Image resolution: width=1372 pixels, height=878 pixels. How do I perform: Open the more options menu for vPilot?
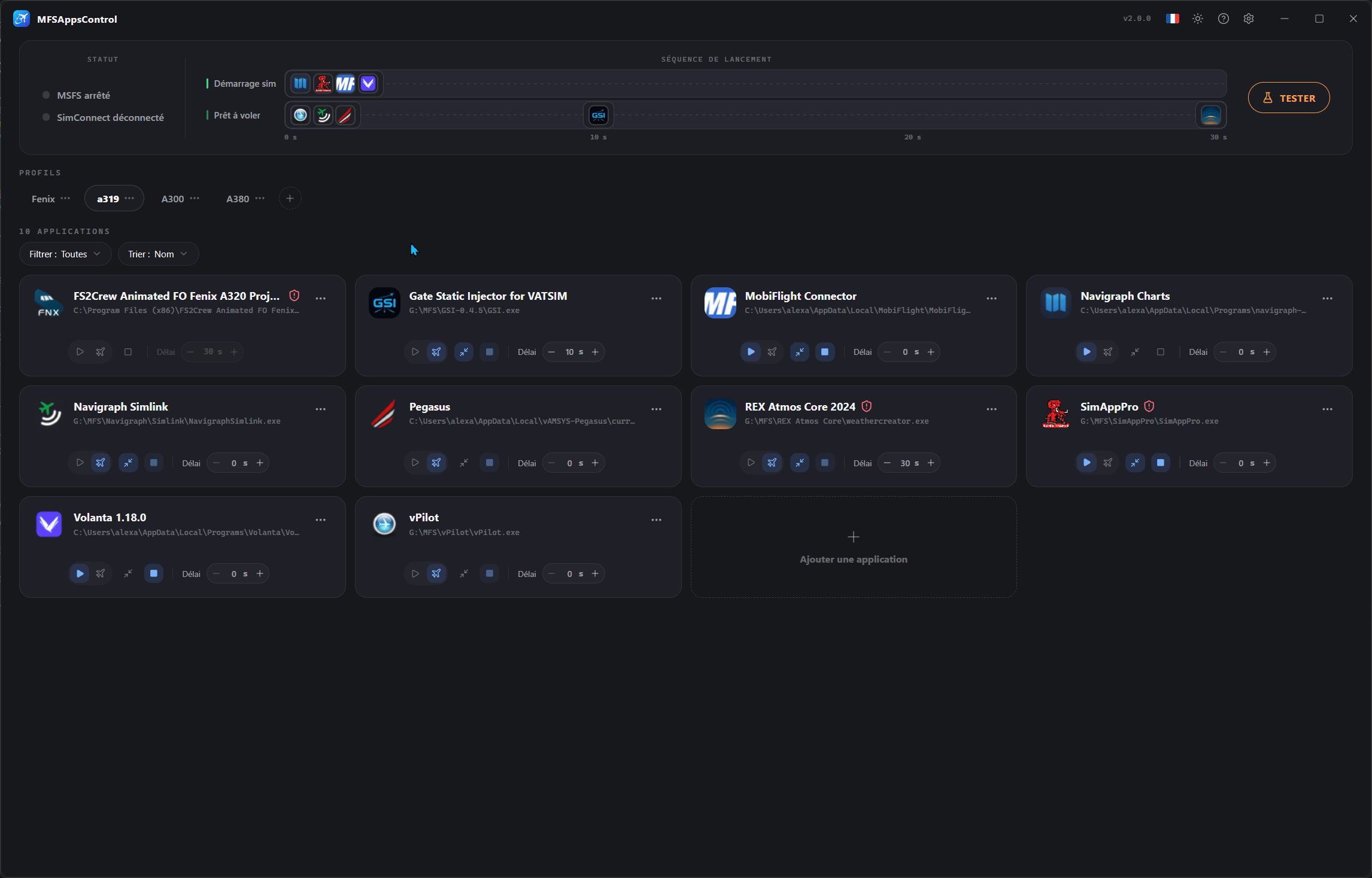(657, 519)
